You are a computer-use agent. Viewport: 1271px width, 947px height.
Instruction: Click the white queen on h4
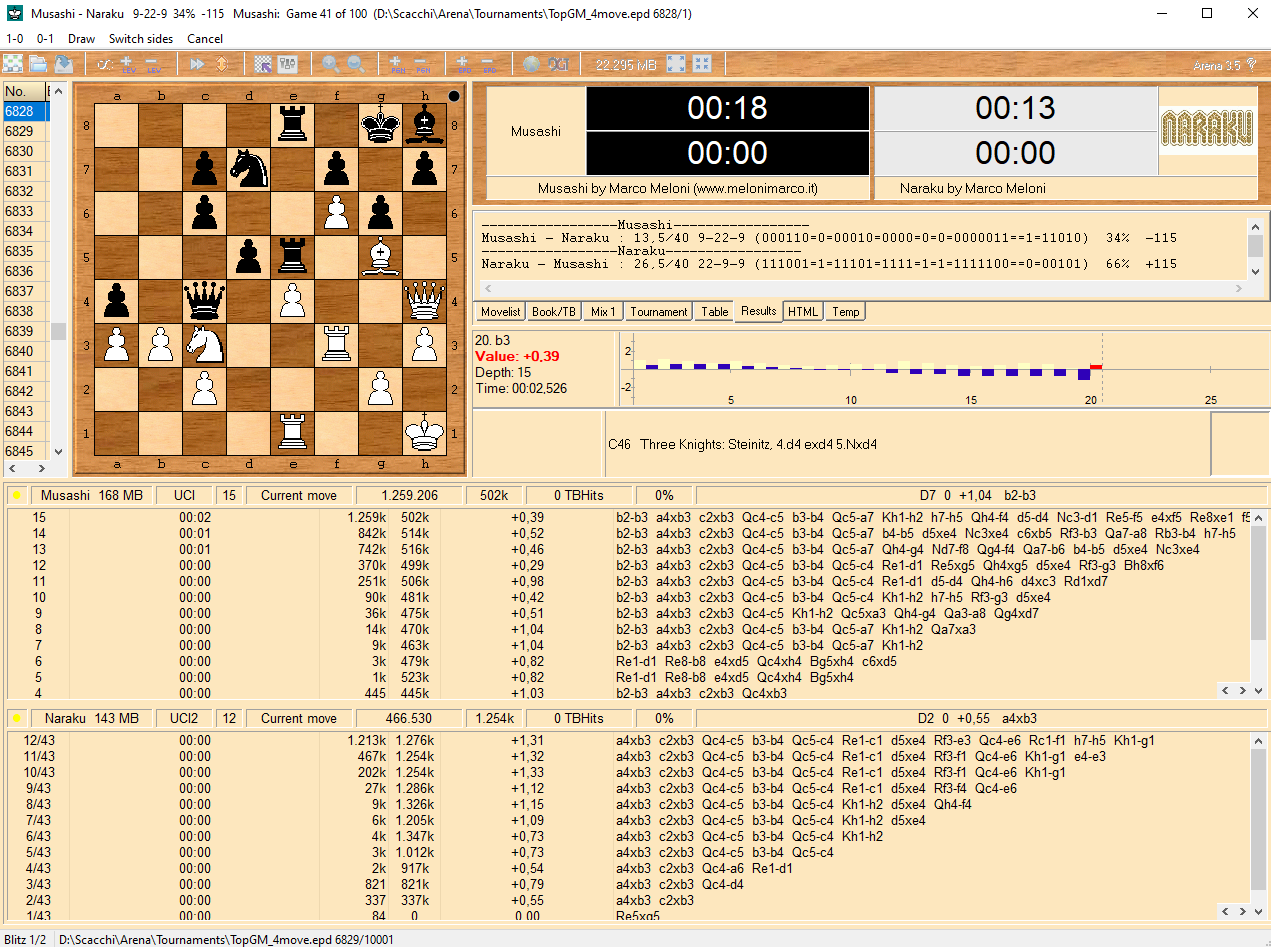tap(425, 300)
